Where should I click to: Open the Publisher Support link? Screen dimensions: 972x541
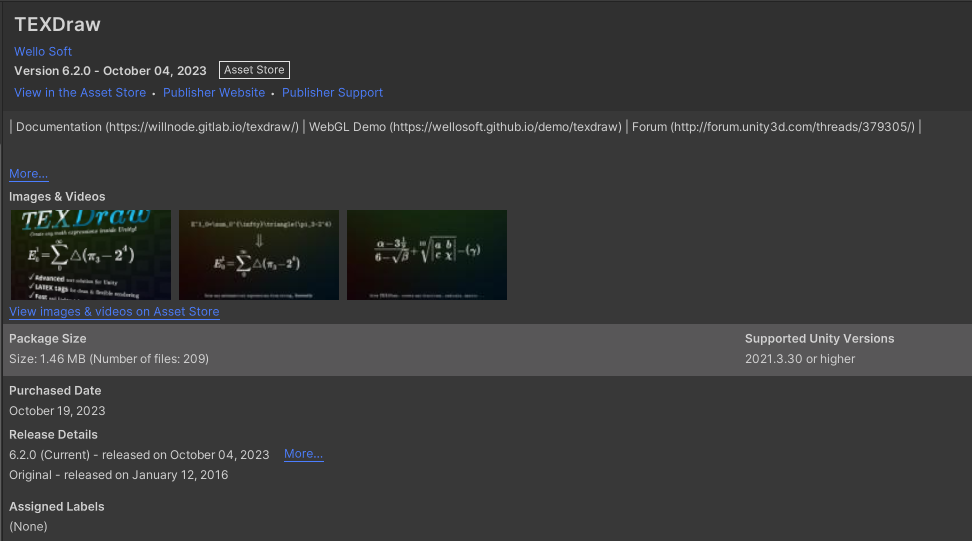(x=332, y=92)
